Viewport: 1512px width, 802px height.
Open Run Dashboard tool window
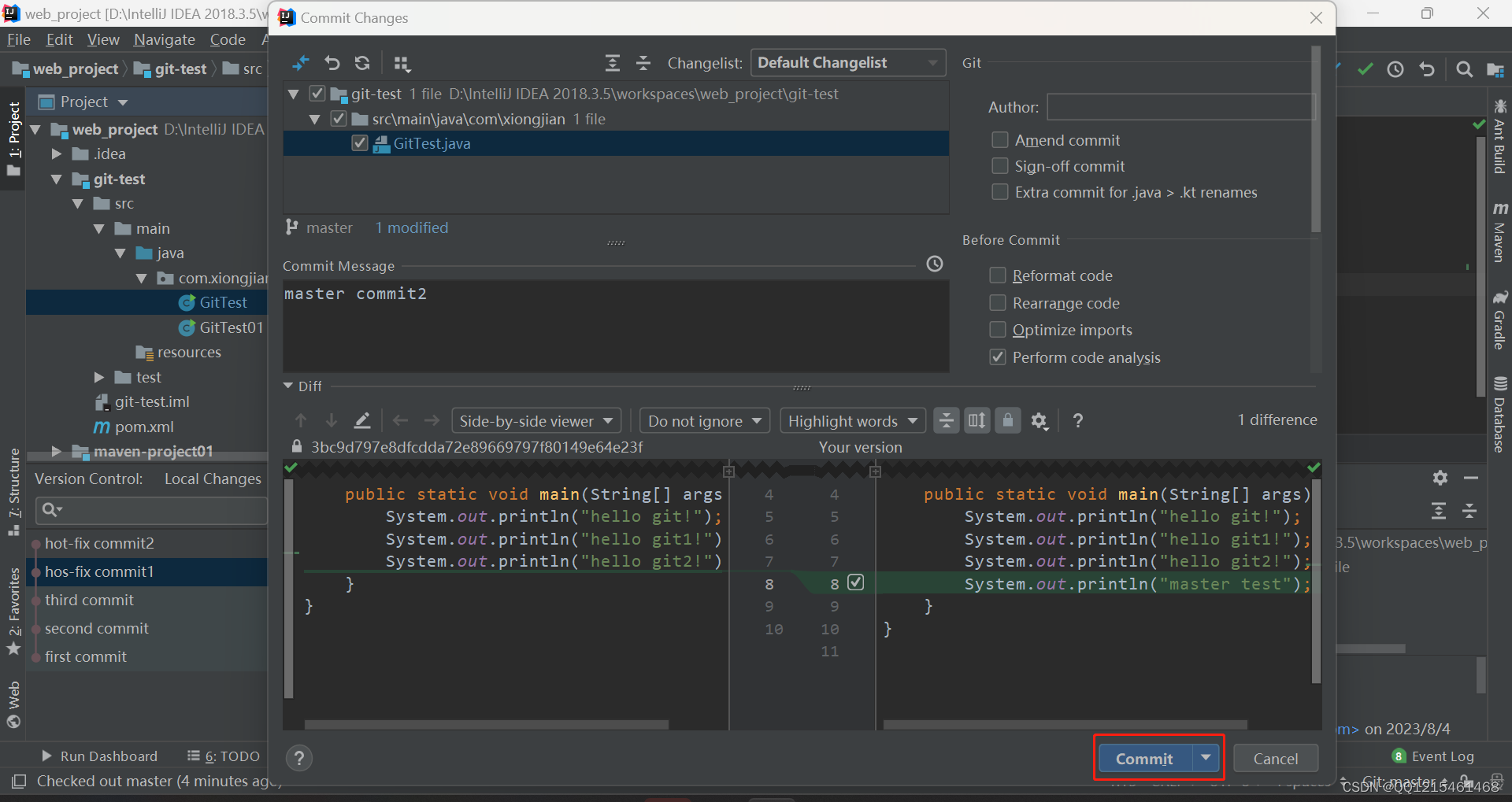pos(99,756)
